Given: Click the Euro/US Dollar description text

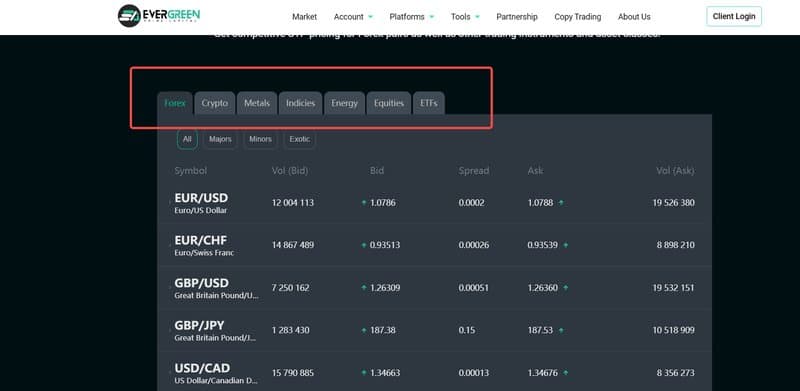Looking at the screenshot, I should (x=201, y=211).
